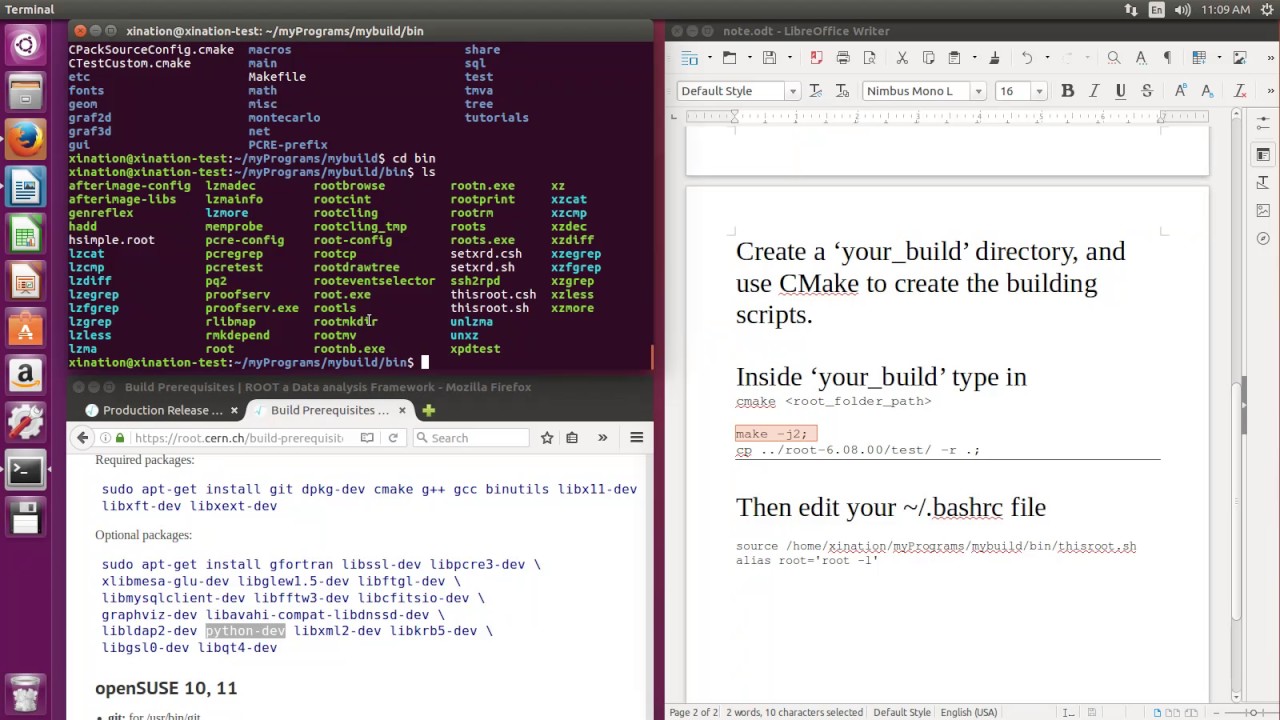
Task: Expand the Paste dropdown arrow
Action: click(x=974, y=58)
